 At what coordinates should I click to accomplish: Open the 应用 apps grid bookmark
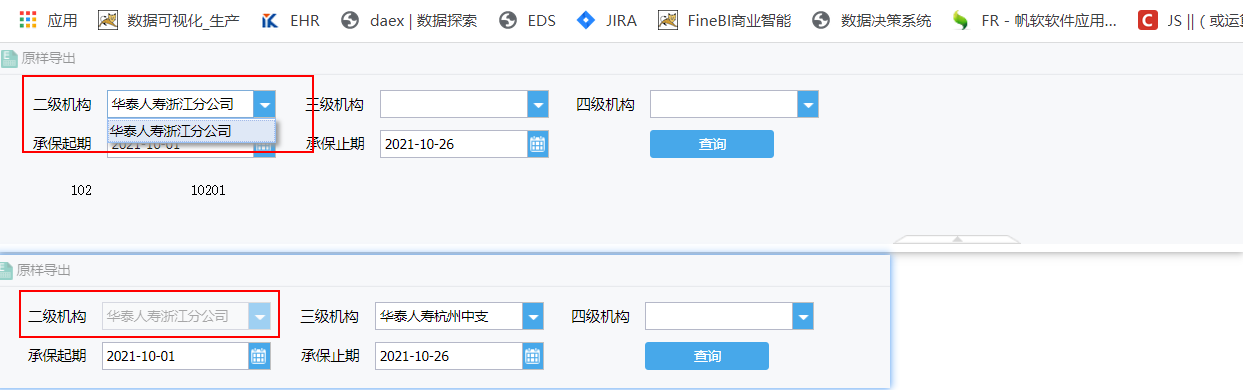48,20
